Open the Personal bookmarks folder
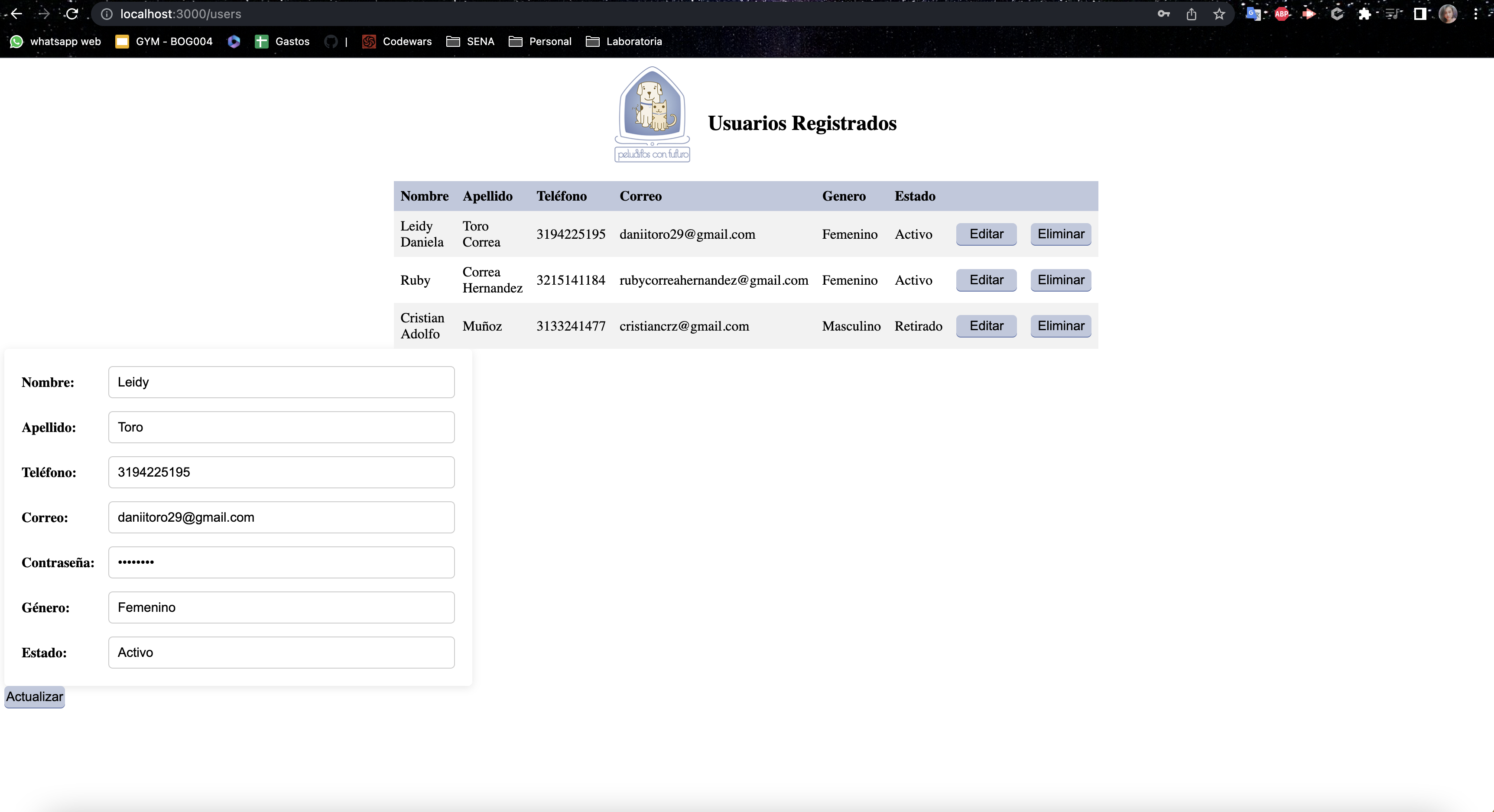The width and height of the screenshot is (1494, 812). click(539, 41)
